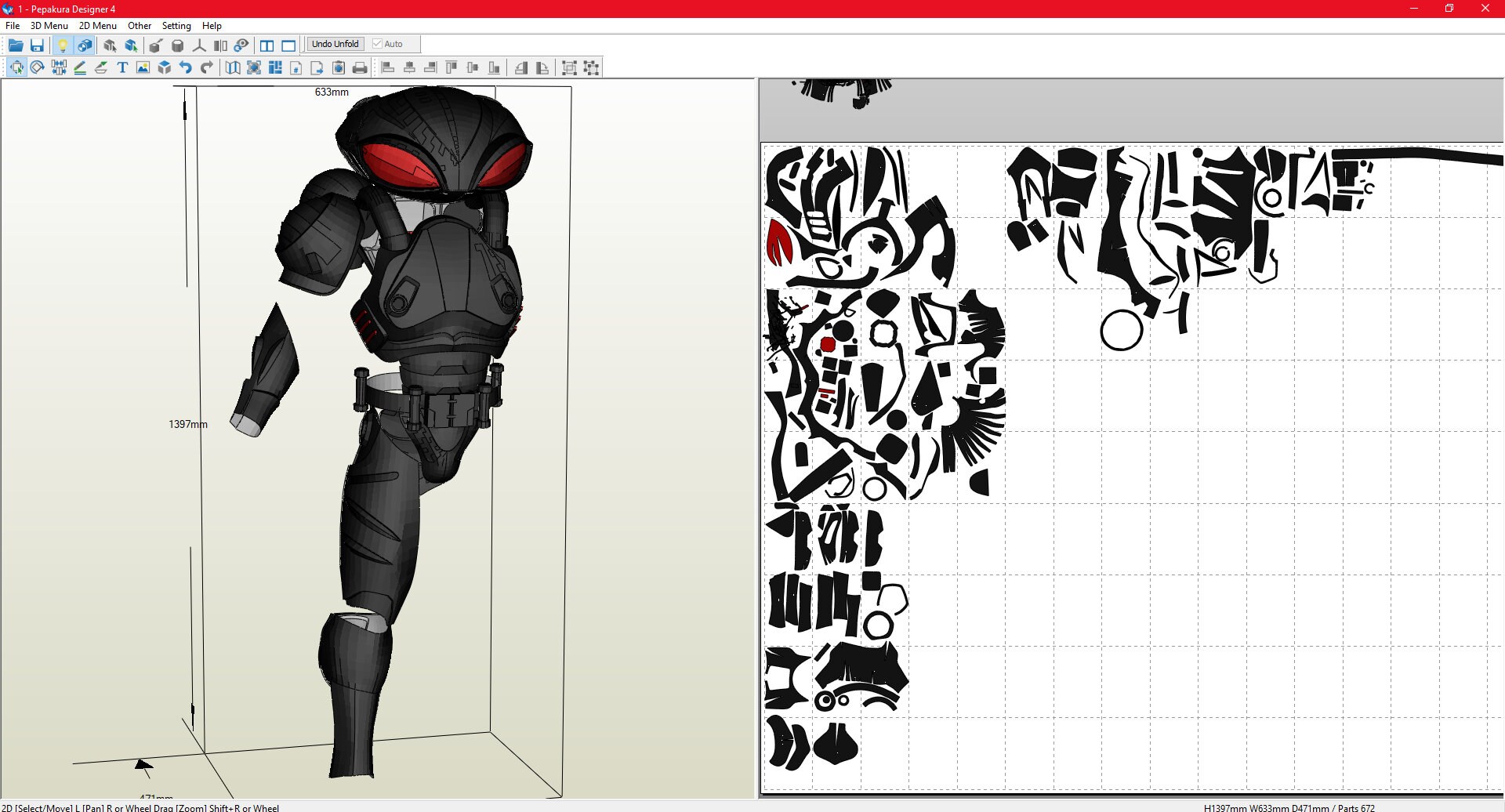Open the 2D Menu
Image resolution: width=1505 pixels, height=812 pixels.
tap(97, 25)
